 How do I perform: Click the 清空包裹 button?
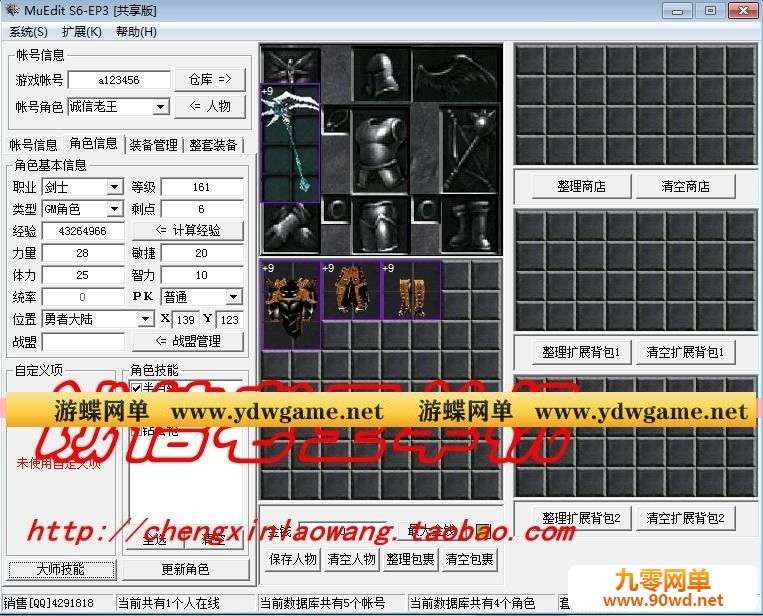469,559
